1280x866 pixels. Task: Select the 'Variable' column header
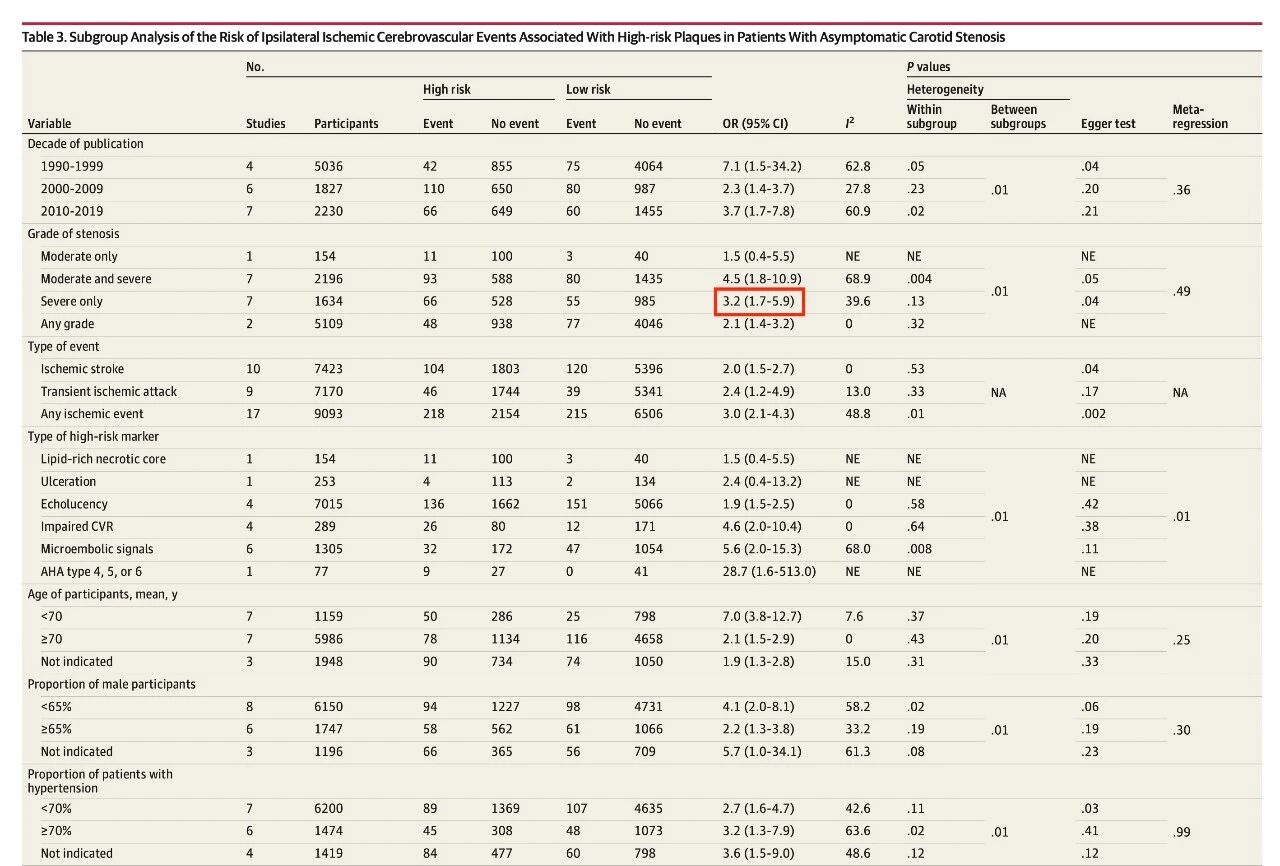[50, 124]
